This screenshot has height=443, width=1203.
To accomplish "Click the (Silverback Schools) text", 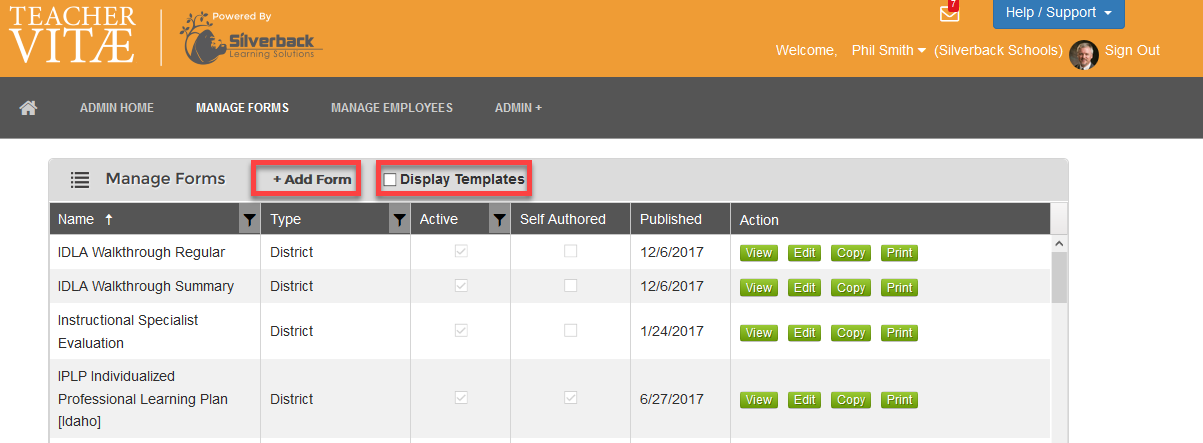I will coord(998,50).
